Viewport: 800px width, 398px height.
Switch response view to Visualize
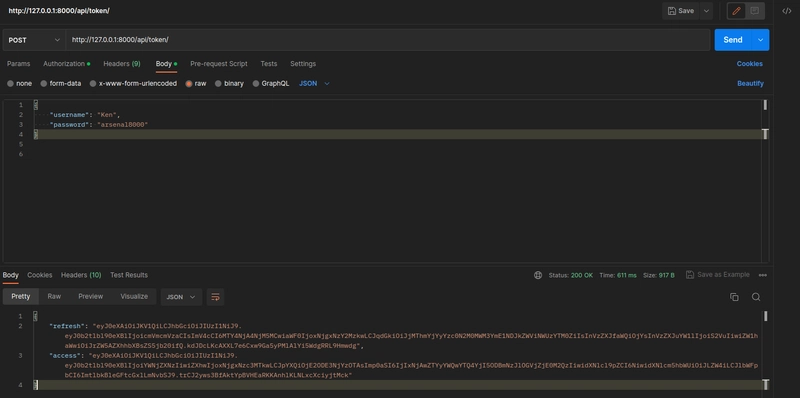point(134,296)
